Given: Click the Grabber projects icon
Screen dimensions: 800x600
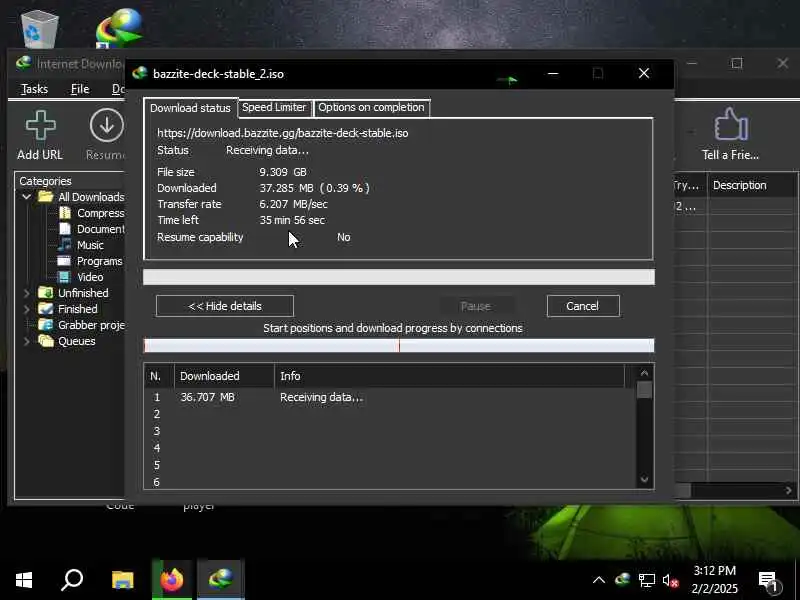Looking at the screenshot, I should [45, 324].
